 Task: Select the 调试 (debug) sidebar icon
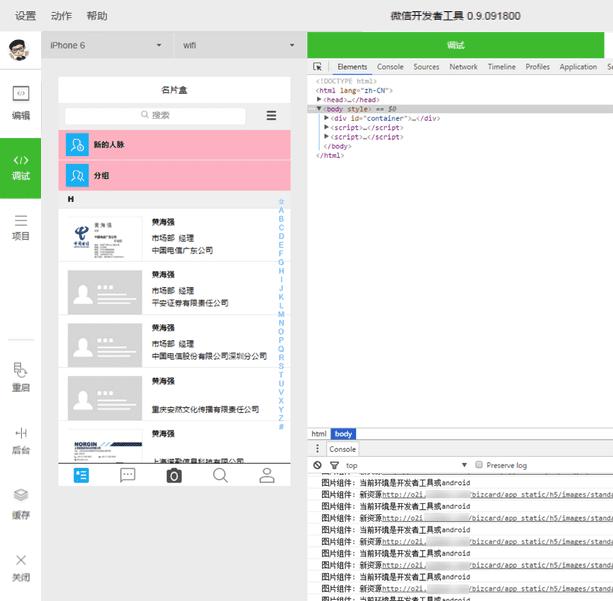[x=21, y=168]
